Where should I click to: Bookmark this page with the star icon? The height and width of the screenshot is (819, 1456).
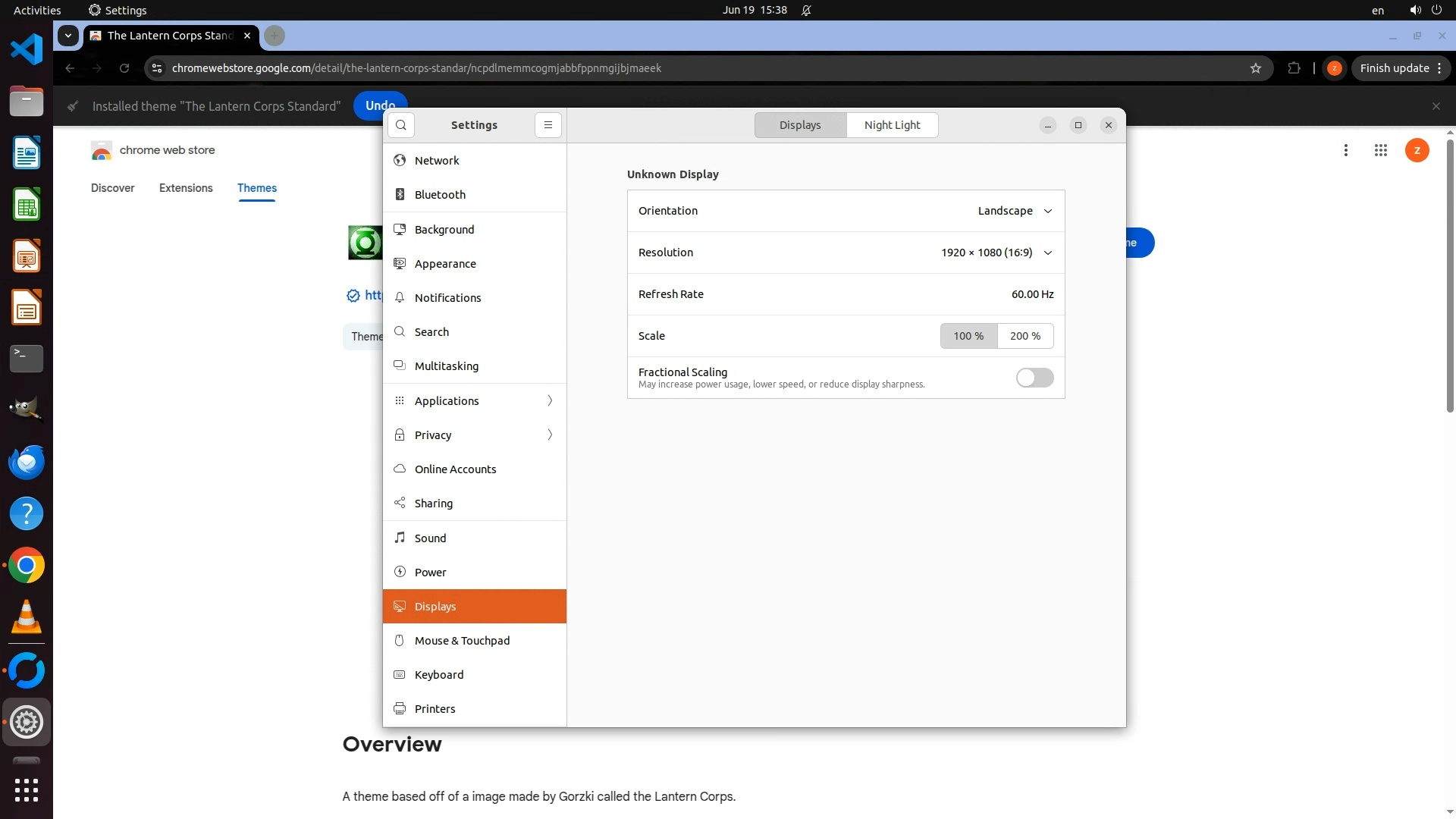click(x=1256, y=68)
